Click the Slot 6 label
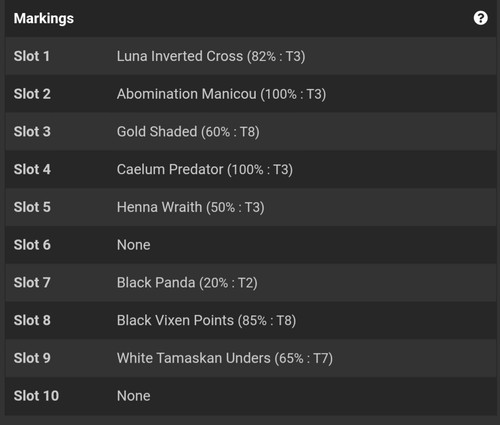This screenshot has width=500, height=425. tap(32, 245)
